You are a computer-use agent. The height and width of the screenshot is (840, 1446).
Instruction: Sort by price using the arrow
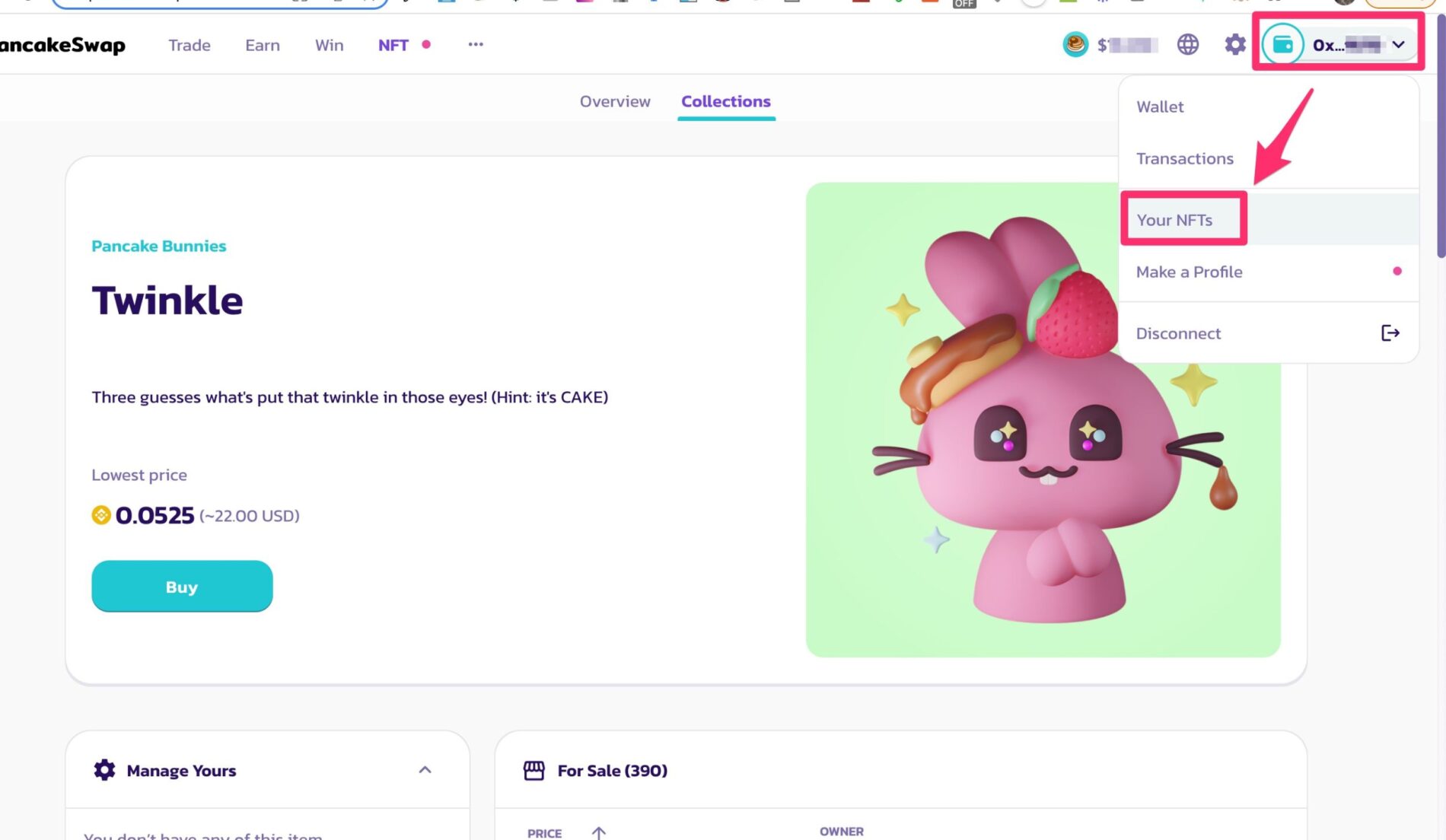[x=599, y=833]
